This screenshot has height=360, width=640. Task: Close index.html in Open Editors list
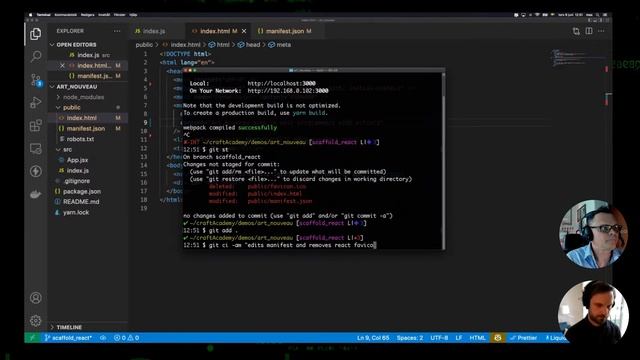click(x=62, y=65)
